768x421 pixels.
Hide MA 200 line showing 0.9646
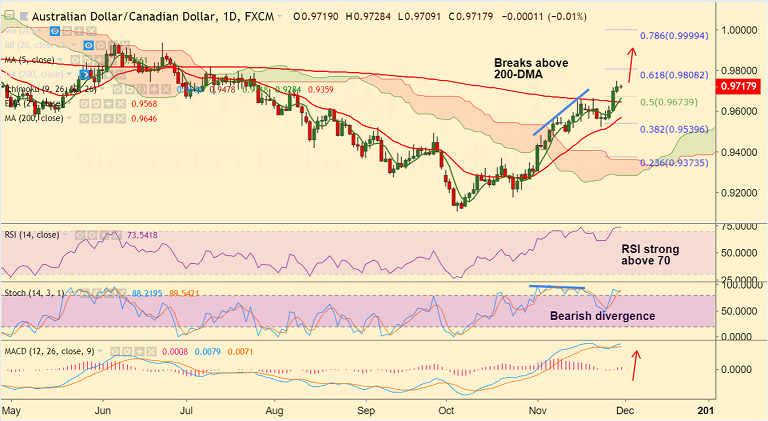(84, 118)
